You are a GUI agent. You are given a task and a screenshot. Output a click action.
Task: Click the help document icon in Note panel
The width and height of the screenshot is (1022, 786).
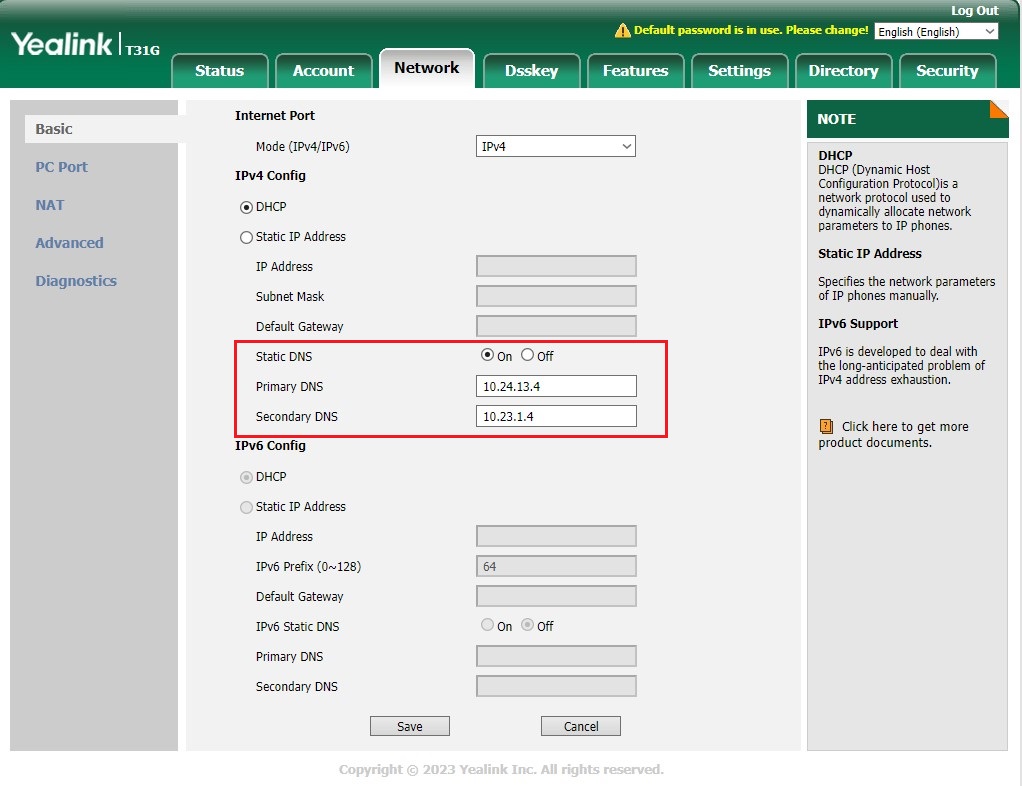tap(826, 427)
